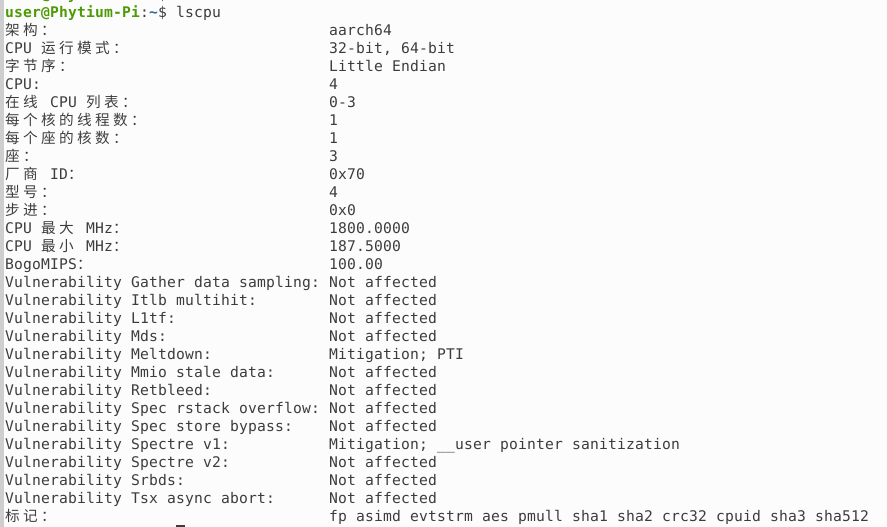Click the 100.00 BogoMIPS value

(356, 264)
